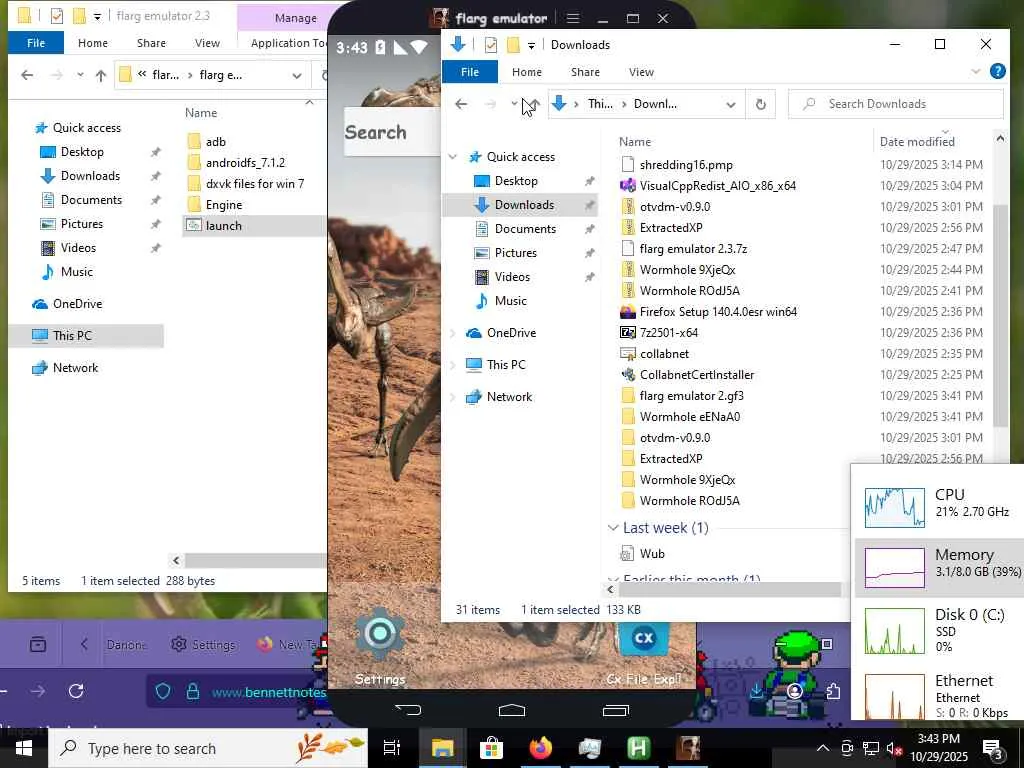This screenshot has width=1024, height=768.
Task: Open Cx File Explorer app icon
Action: pyautogui.click(x=643, y=639)
